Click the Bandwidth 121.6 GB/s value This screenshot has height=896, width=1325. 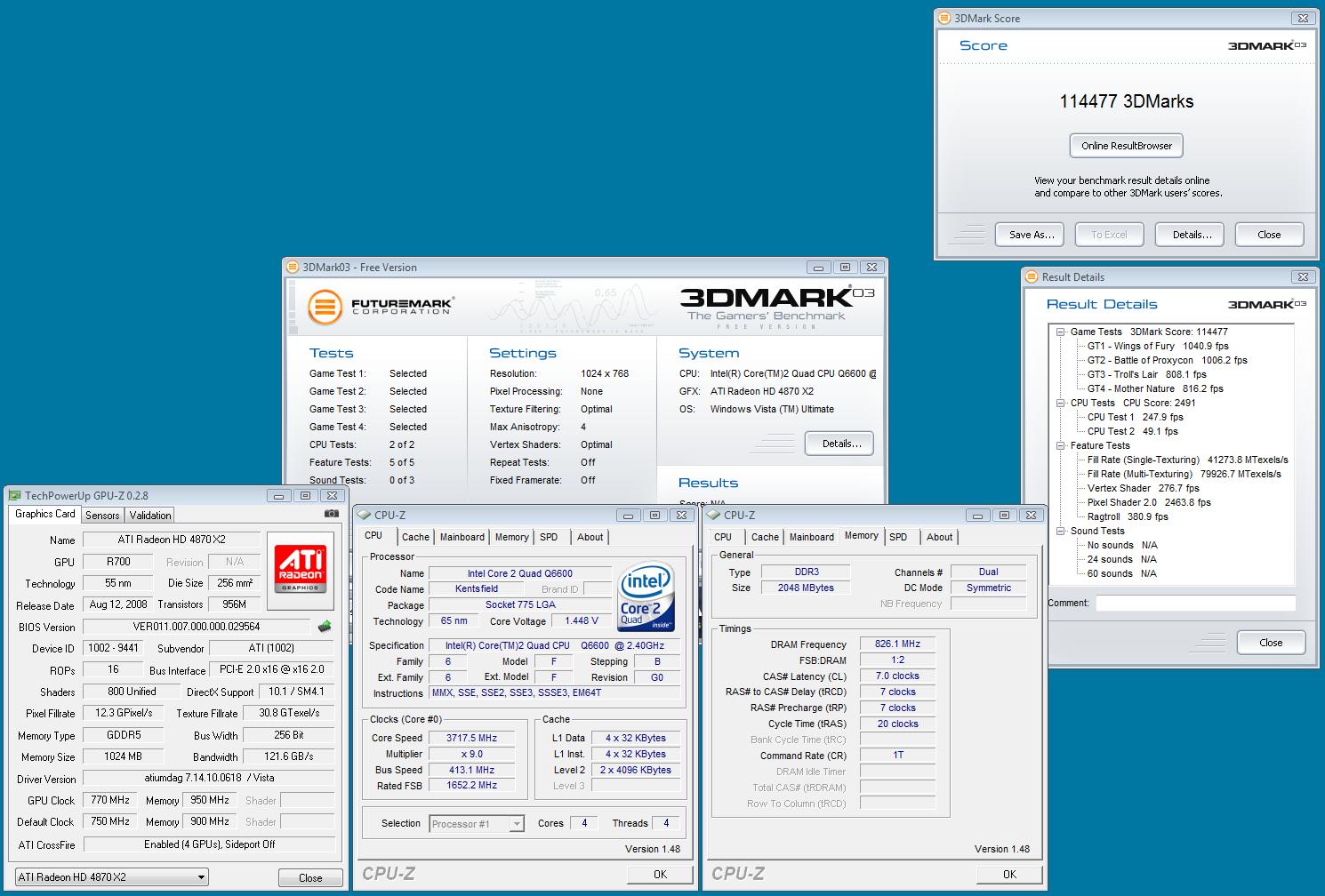(288, 756)
